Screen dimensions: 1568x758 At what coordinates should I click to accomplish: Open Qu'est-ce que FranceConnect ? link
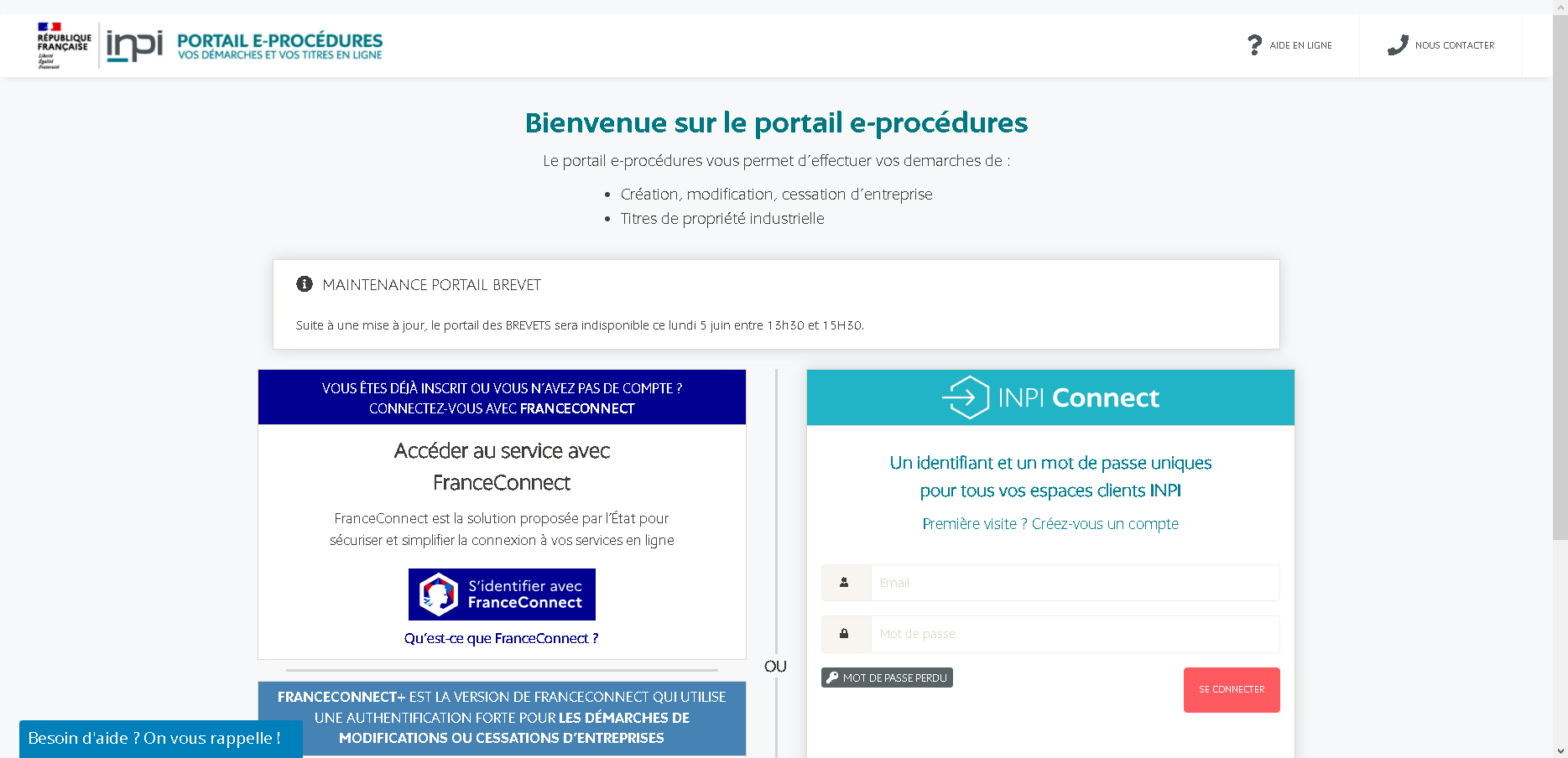coord(502,638)
